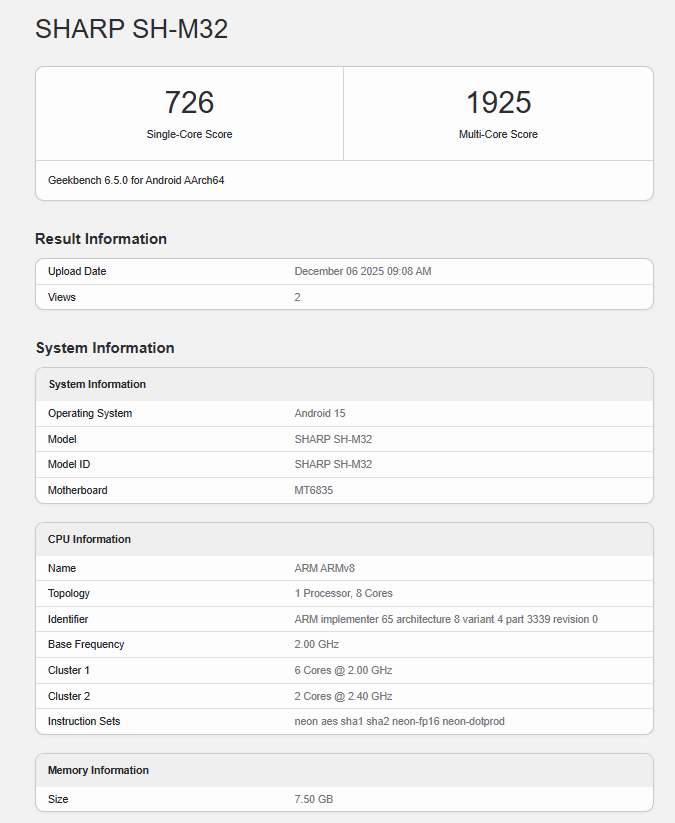The image size is (675, 823).
Task: Click the 1 Processor, 8 Cores topology value
Action: pos(343,593)
